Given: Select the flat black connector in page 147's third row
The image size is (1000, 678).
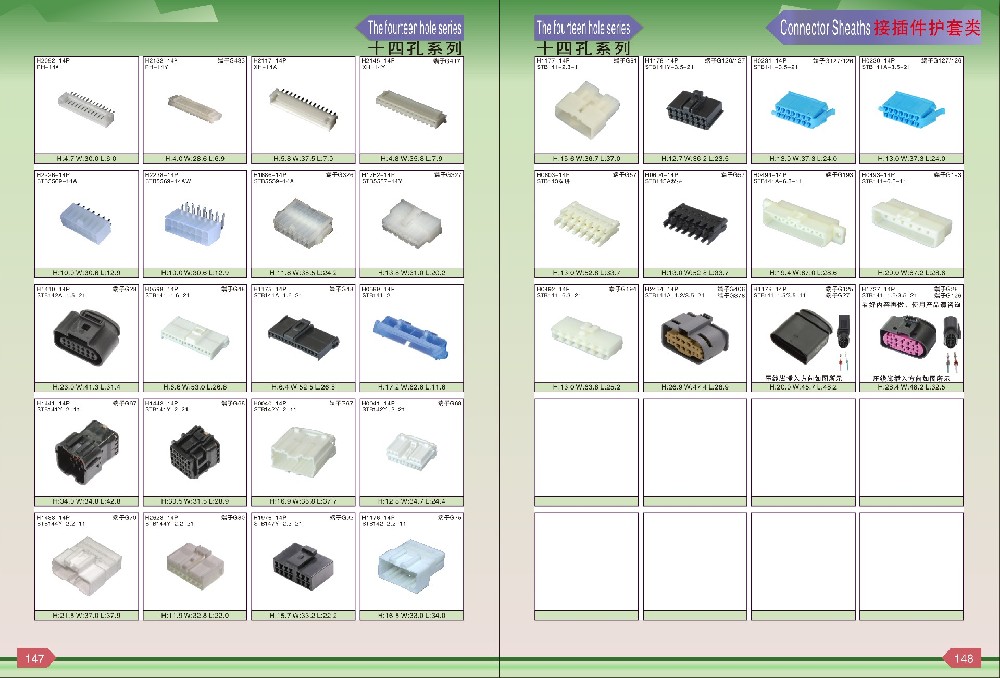Looking at the screenshot, I should 303,335.
